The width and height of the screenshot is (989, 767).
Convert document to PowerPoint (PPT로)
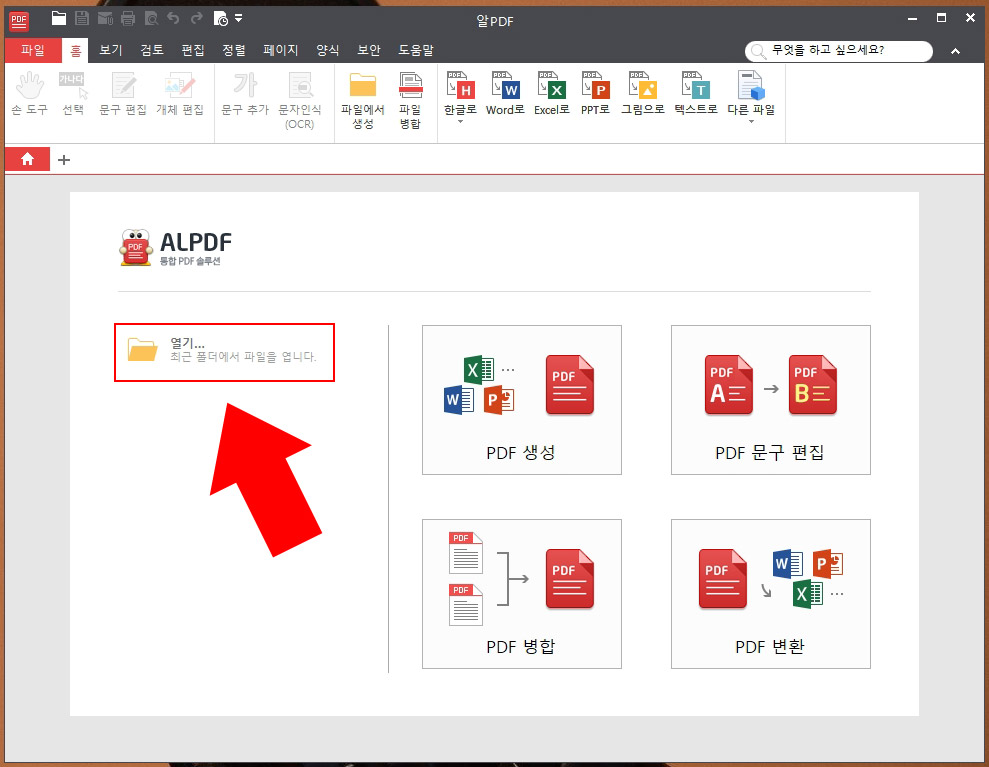click(x=595, y=95)
